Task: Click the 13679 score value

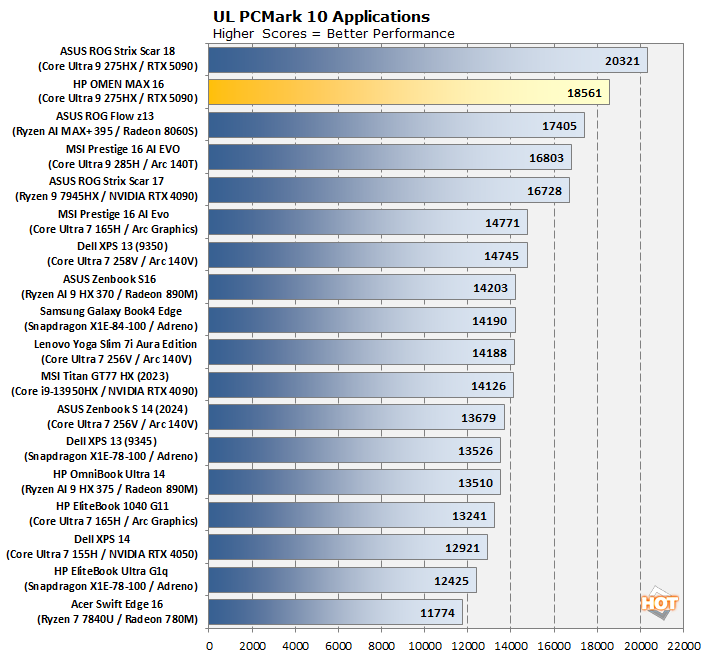Action: pyautogui.click(x=478, y=418)
